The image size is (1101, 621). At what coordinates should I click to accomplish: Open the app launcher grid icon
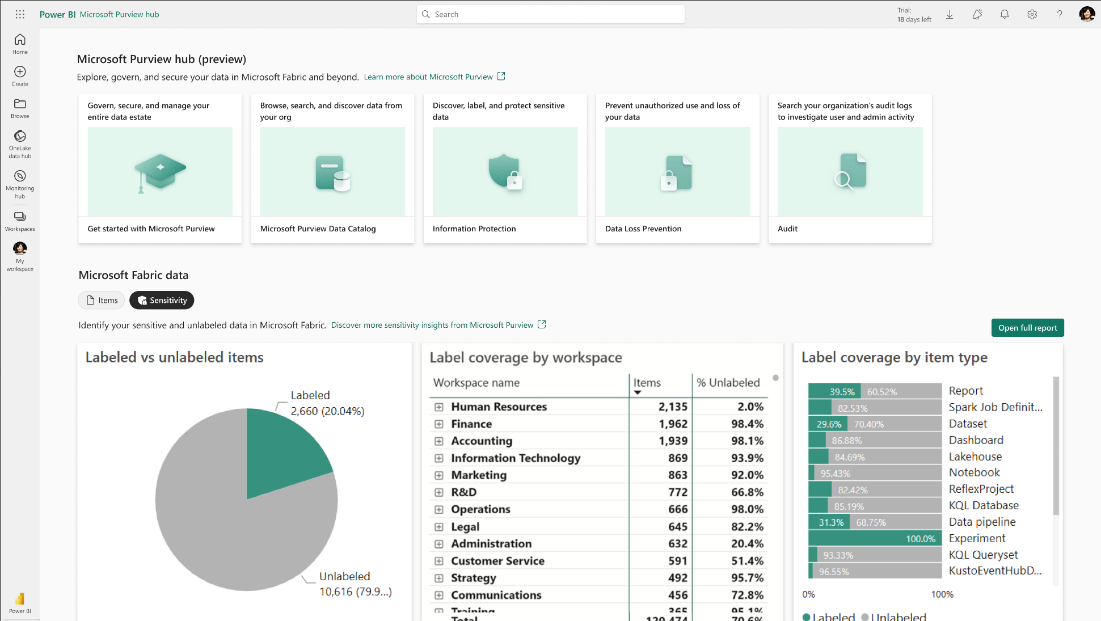(x=20, y=14)
